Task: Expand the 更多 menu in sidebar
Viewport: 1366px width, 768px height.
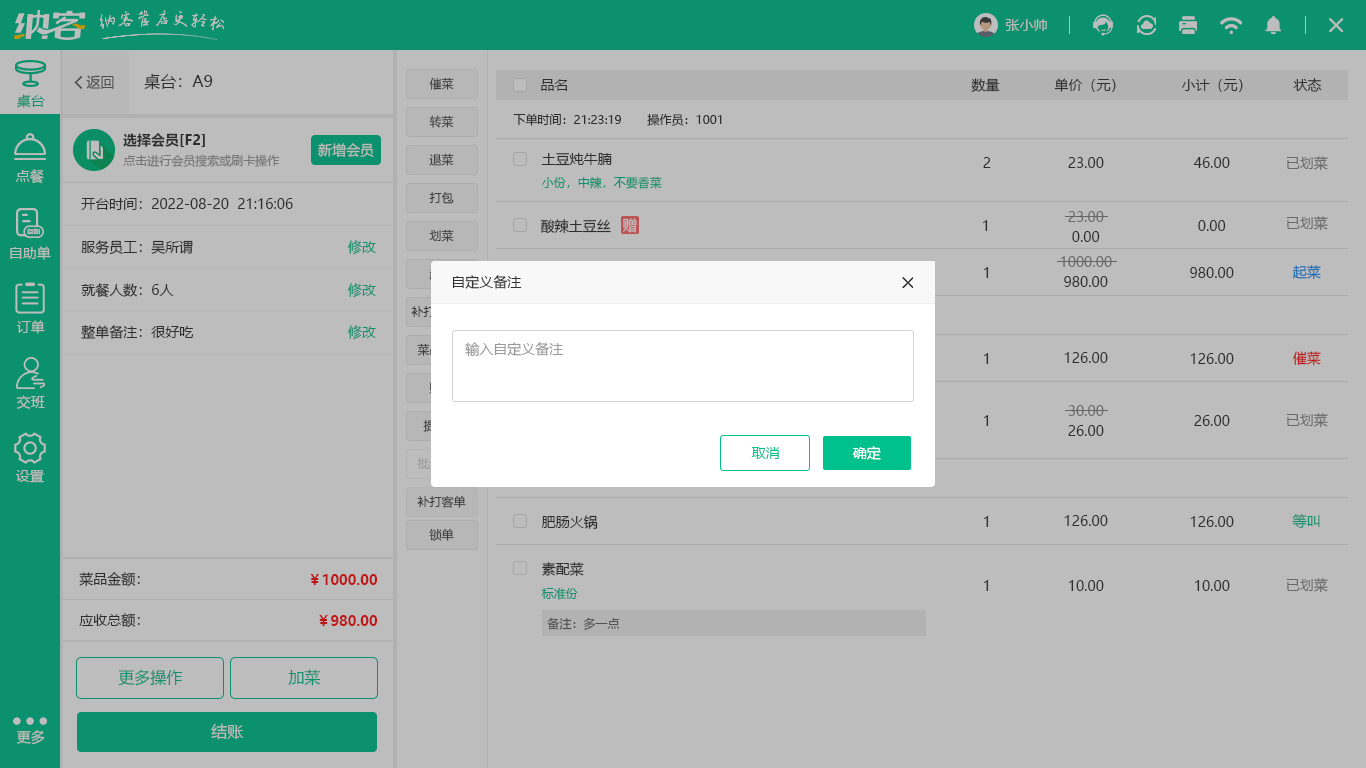Action: (30, 729)
